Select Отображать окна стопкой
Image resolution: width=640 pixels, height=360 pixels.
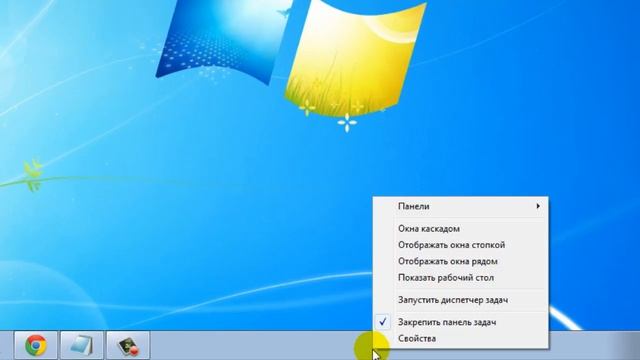(461, 245)
